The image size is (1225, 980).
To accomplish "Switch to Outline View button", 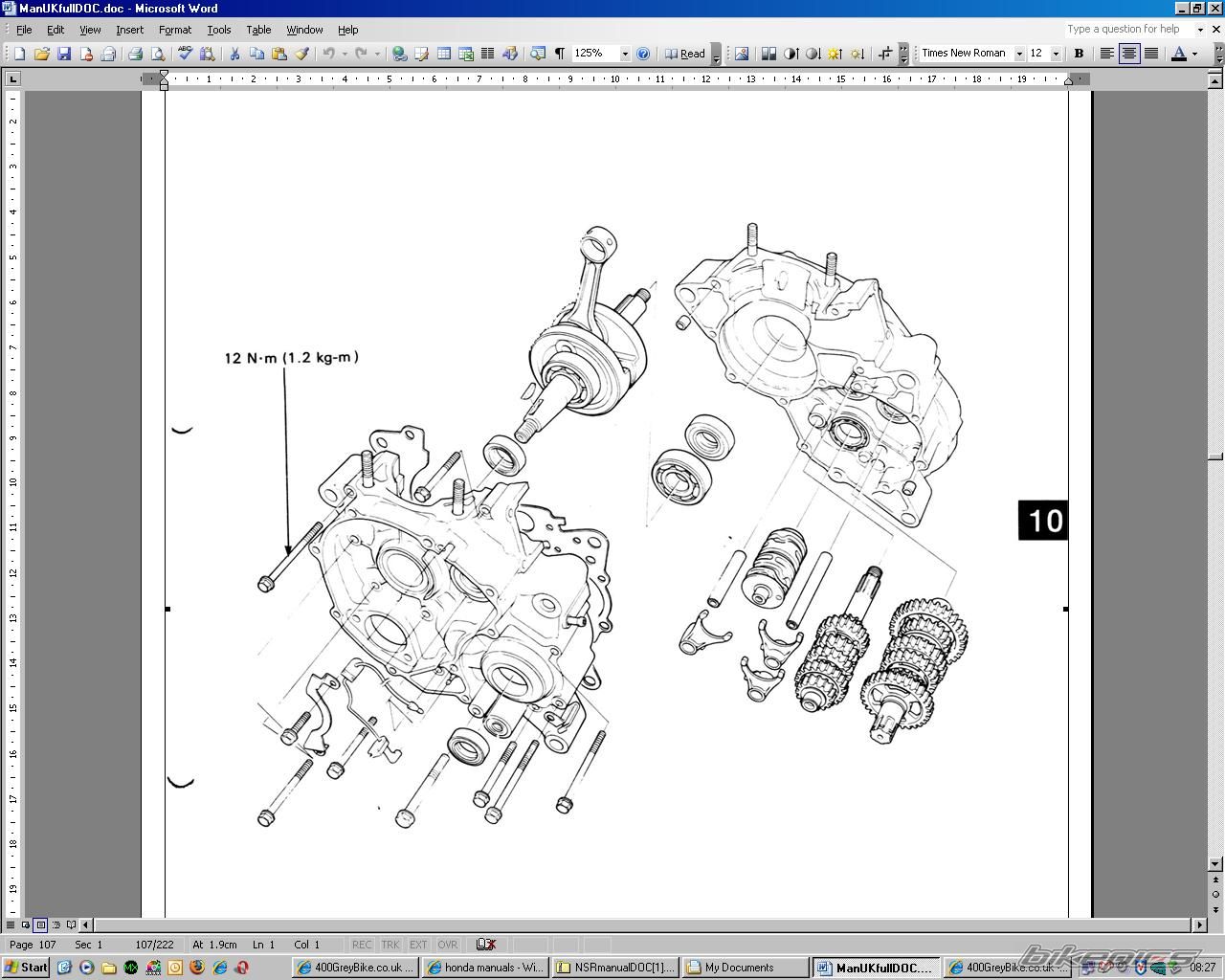I will [x=56, y=925].
